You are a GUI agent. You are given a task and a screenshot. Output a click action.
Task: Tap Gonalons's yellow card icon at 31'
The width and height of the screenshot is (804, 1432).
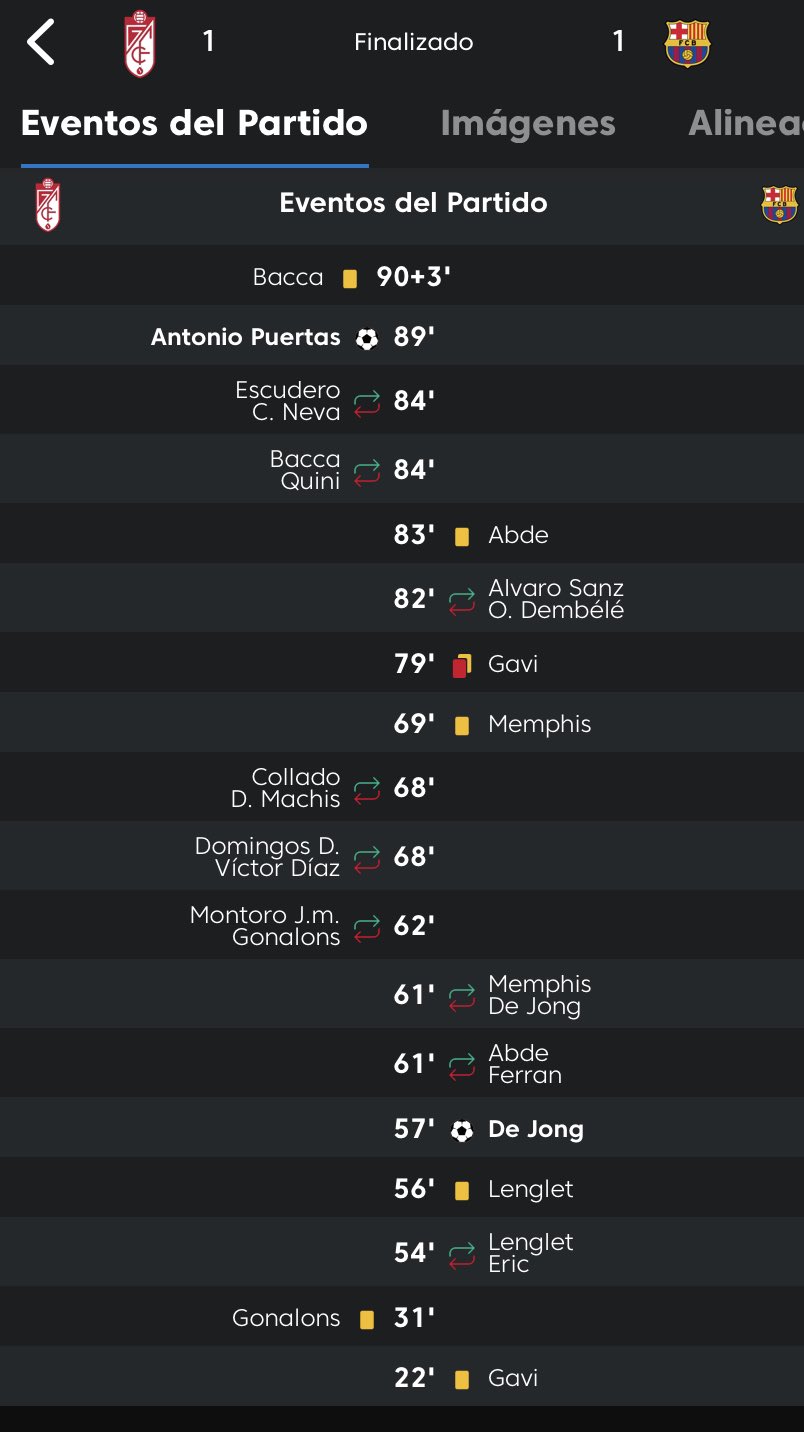click(x=367, y=1320)
